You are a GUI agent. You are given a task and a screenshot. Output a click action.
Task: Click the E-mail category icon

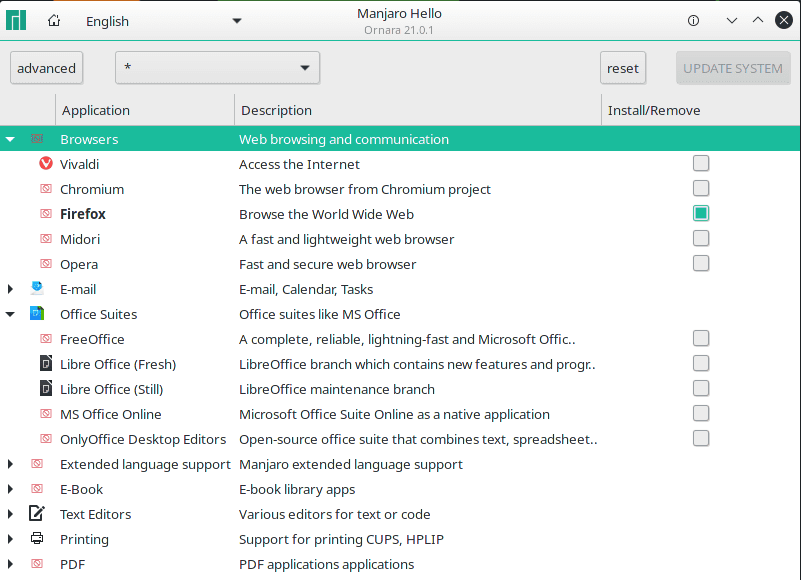click(37, 288)
